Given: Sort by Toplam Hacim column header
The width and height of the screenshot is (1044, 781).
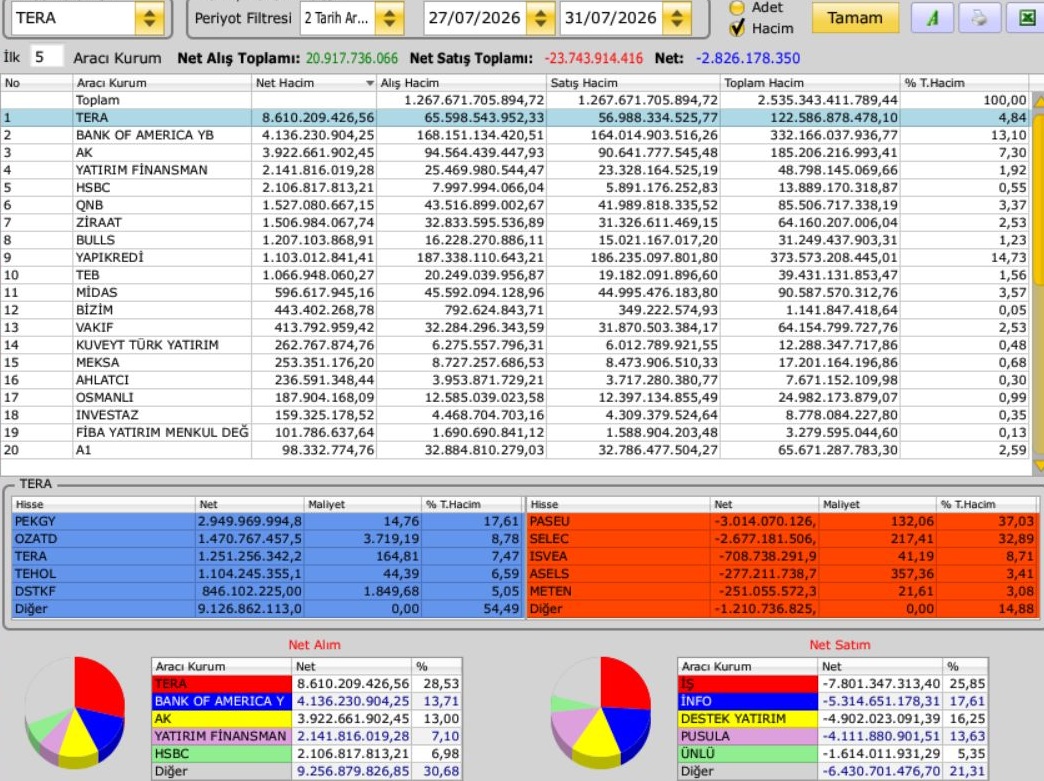Looking at the screenshot, I should pos(809,83).
